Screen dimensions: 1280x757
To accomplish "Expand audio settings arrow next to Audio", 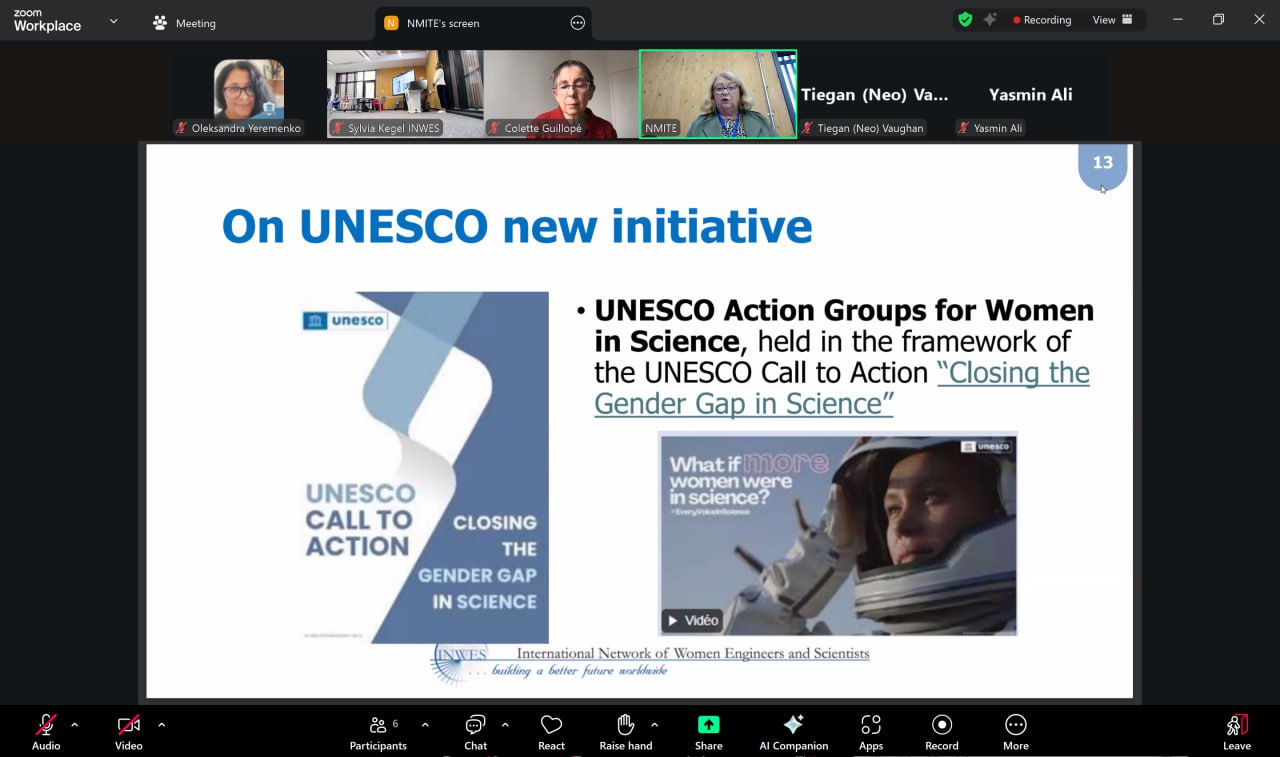I will click(75, 724).
